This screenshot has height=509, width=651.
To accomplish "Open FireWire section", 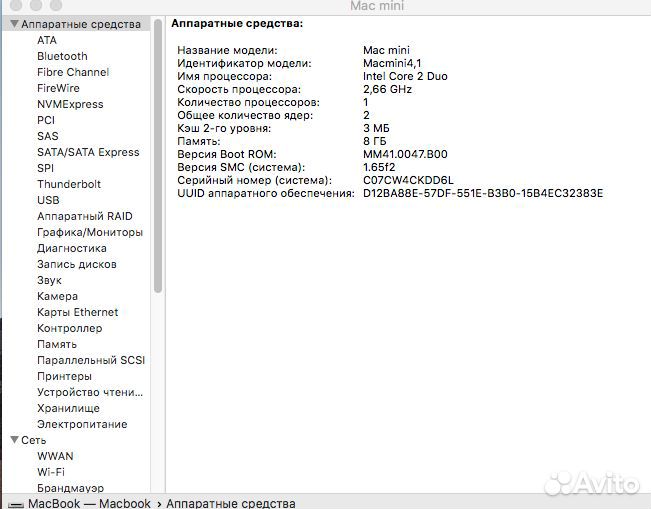I will [58, 88].
